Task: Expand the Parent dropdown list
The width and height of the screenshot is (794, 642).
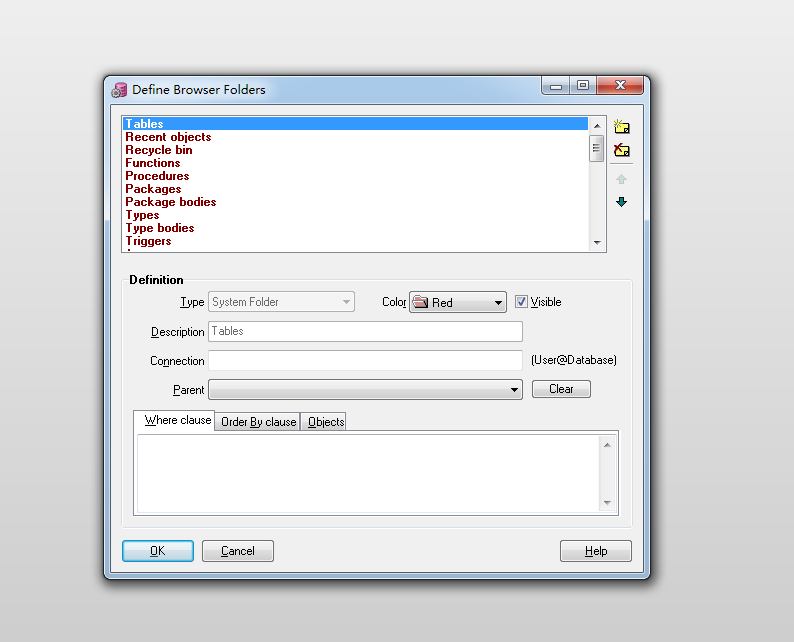Action: point(366,389)
